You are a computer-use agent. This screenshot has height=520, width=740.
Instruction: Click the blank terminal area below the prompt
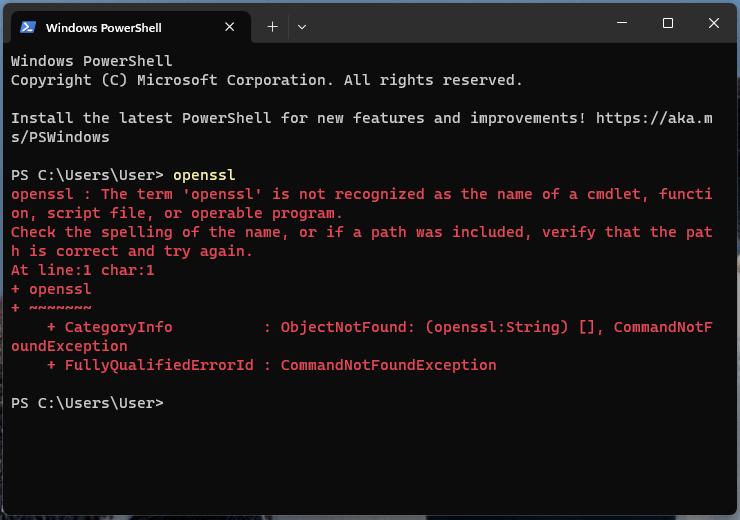tap(370, 460)
